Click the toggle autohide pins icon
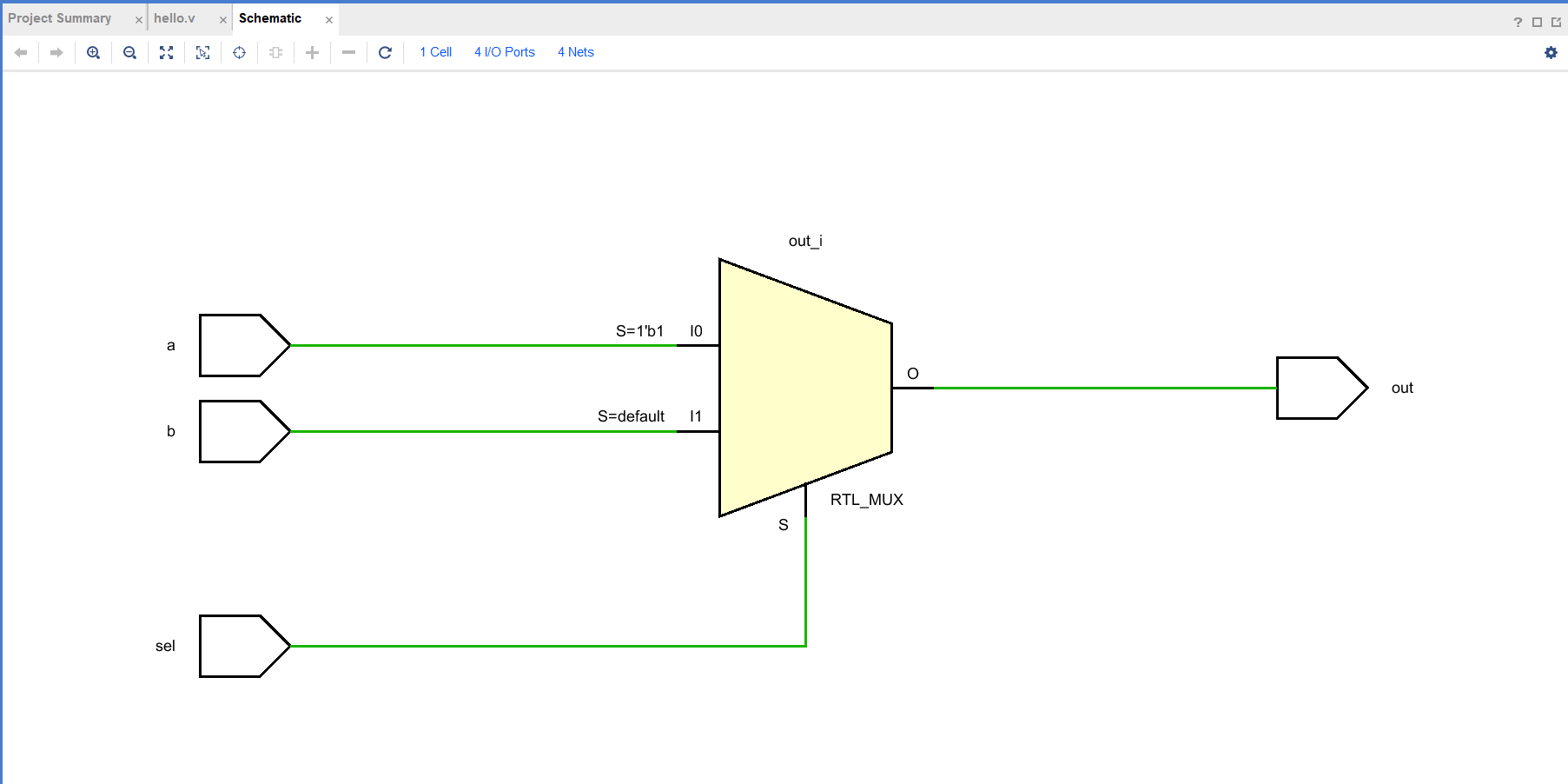 point(276,52)
